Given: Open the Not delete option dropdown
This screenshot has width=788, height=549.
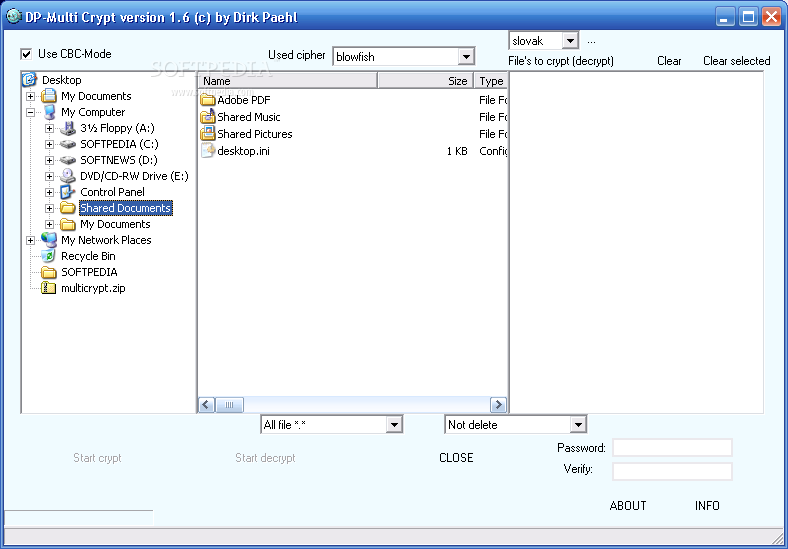Looking at the screenshot, I should pos(578,425).
